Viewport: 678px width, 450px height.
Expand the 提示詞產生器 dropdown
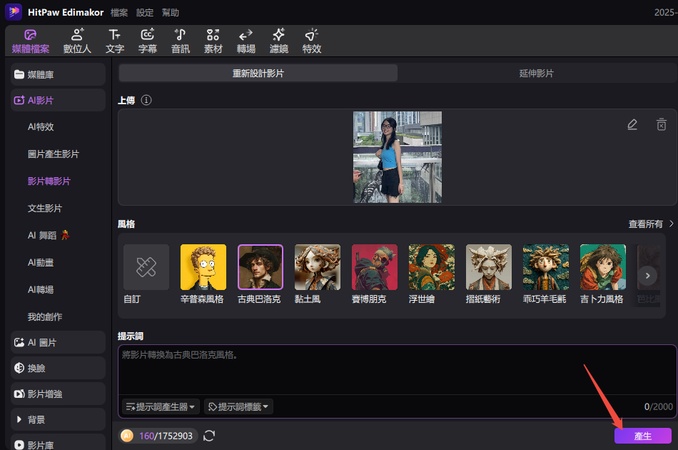[x=160, y=406]
